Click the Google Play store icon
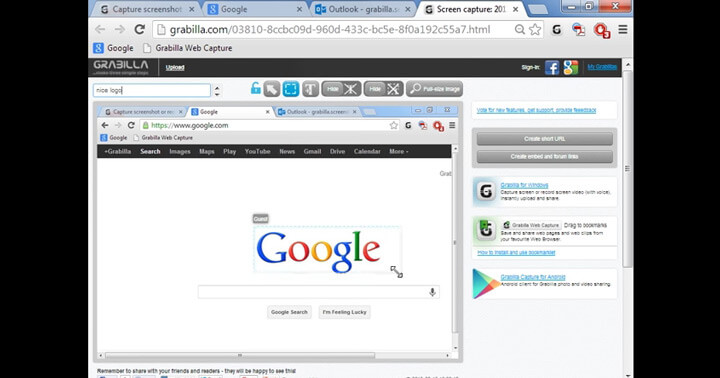This screenshot has height=378, width=720. point(485,284)
